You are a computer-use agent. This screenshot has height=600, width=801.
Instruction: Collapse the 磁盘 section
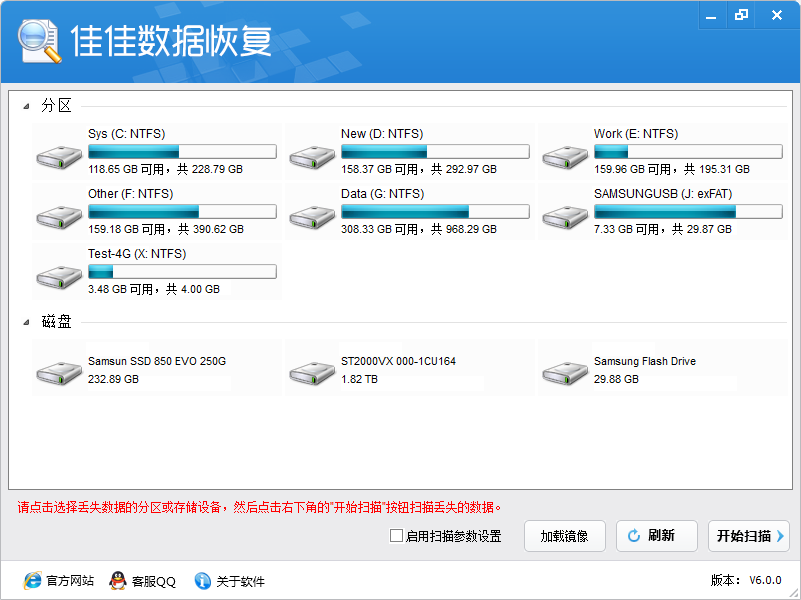coord(26,322)
